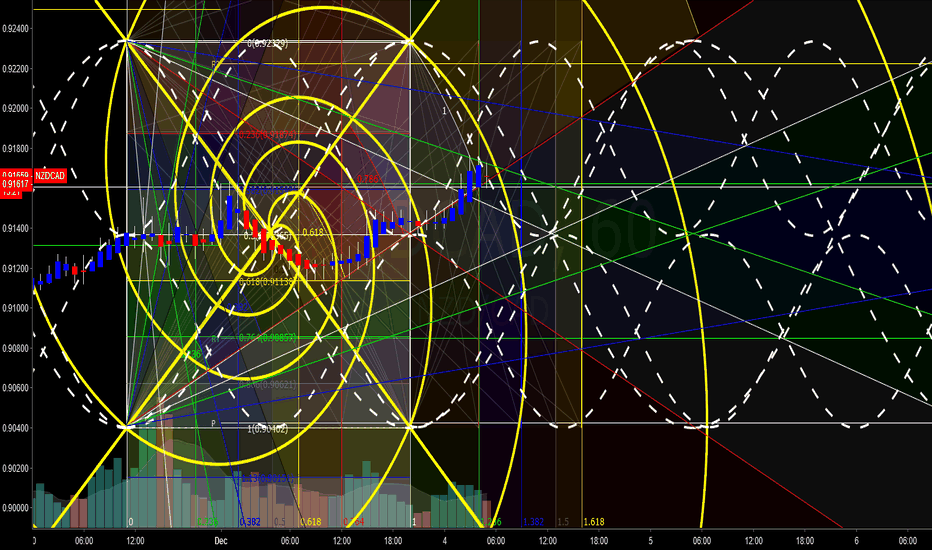The width and height of the screenshot is (932, 550).
Task: Select the 0.92200 price axis label
Action: (x=15, y=69)
